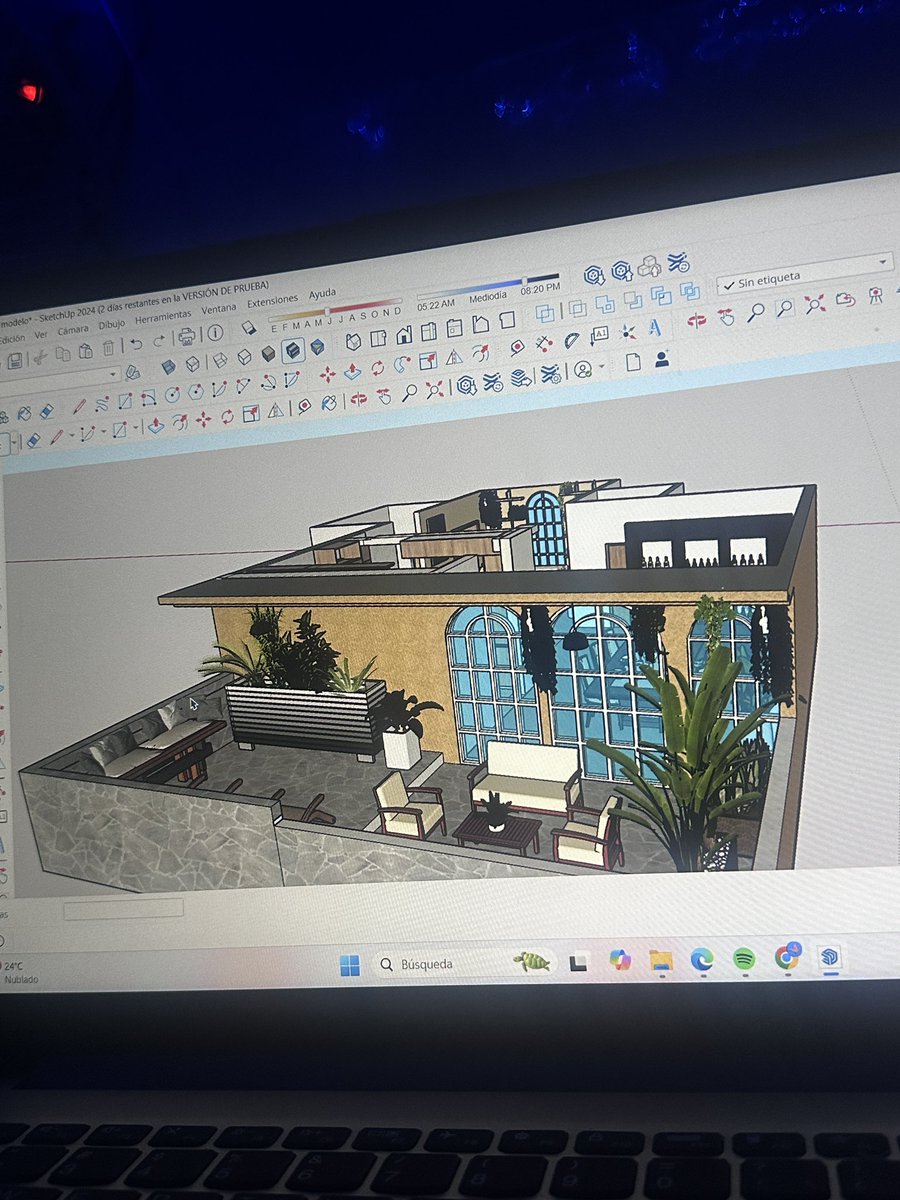Click the measurements input box
900x1200 pixels.
(123, 908)
